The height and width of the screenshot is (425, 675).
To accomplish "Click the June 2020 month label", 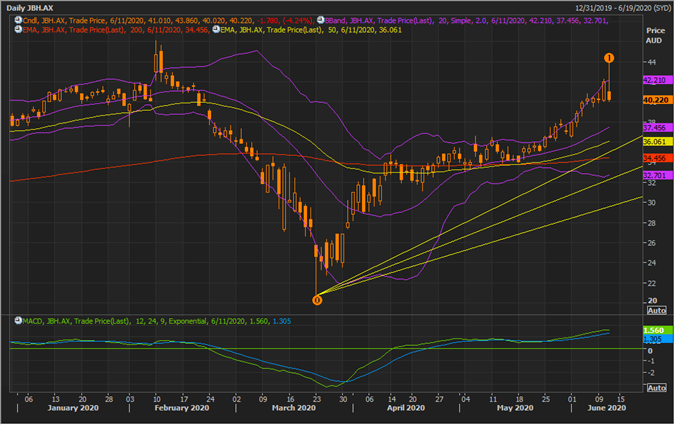I will pos(606,408).
